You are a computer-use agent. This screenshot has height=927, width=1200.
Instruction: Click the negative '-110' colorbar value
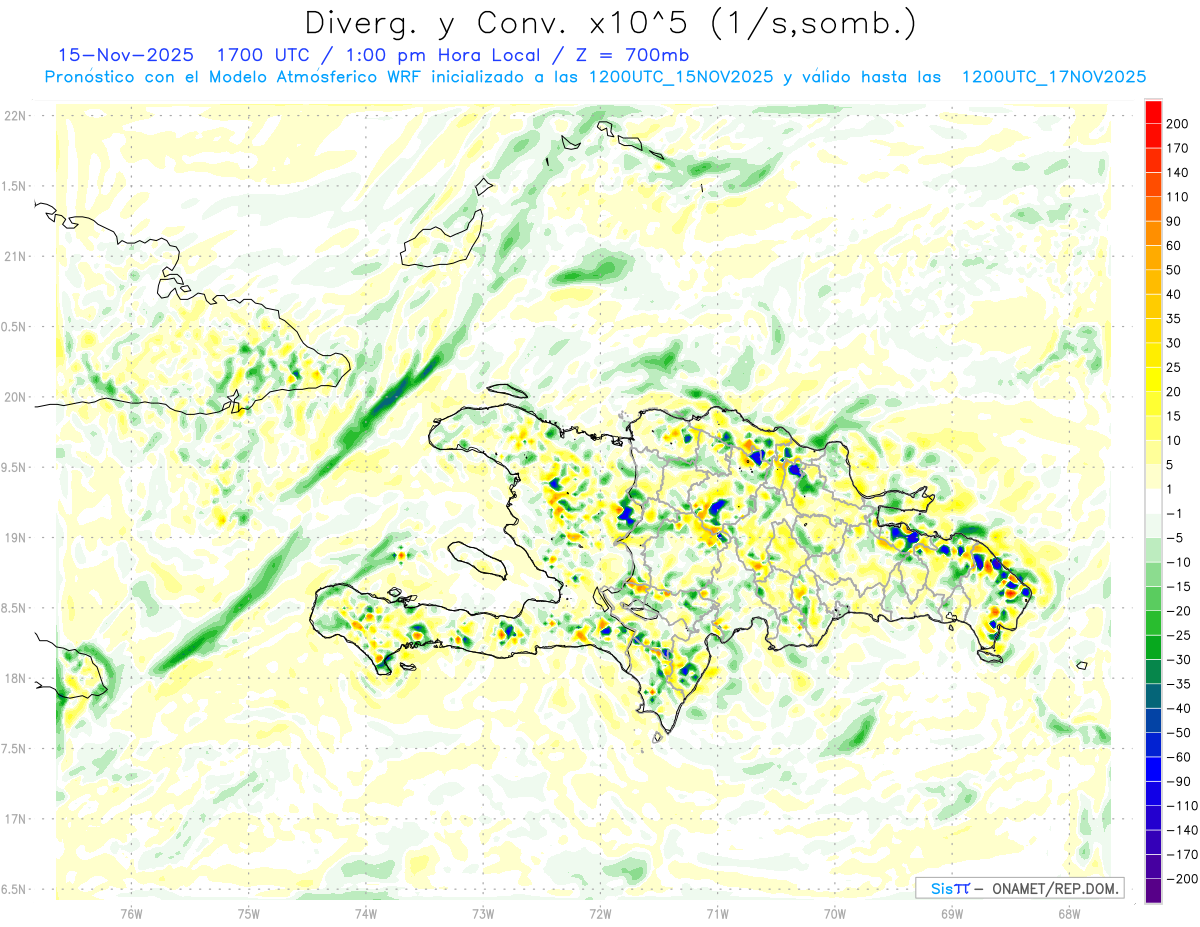pyautogui.click(x=1181, y=806)
